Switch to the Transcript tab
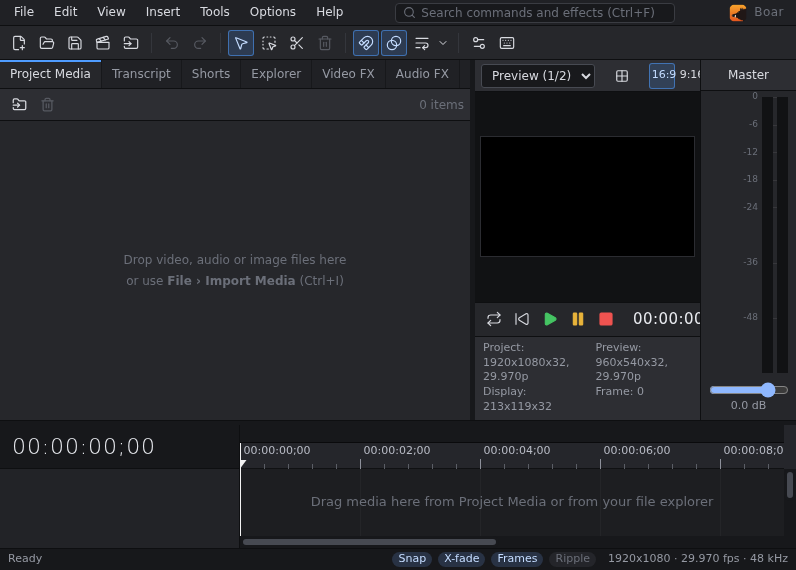 (x=141, y=74)
